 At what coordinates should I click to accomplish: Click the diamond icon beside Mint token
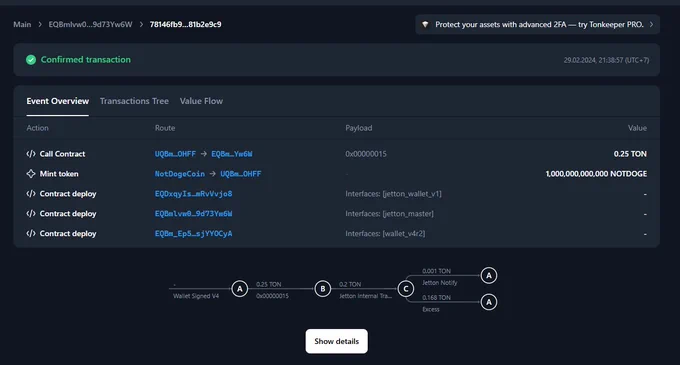(x=31, y=174)
